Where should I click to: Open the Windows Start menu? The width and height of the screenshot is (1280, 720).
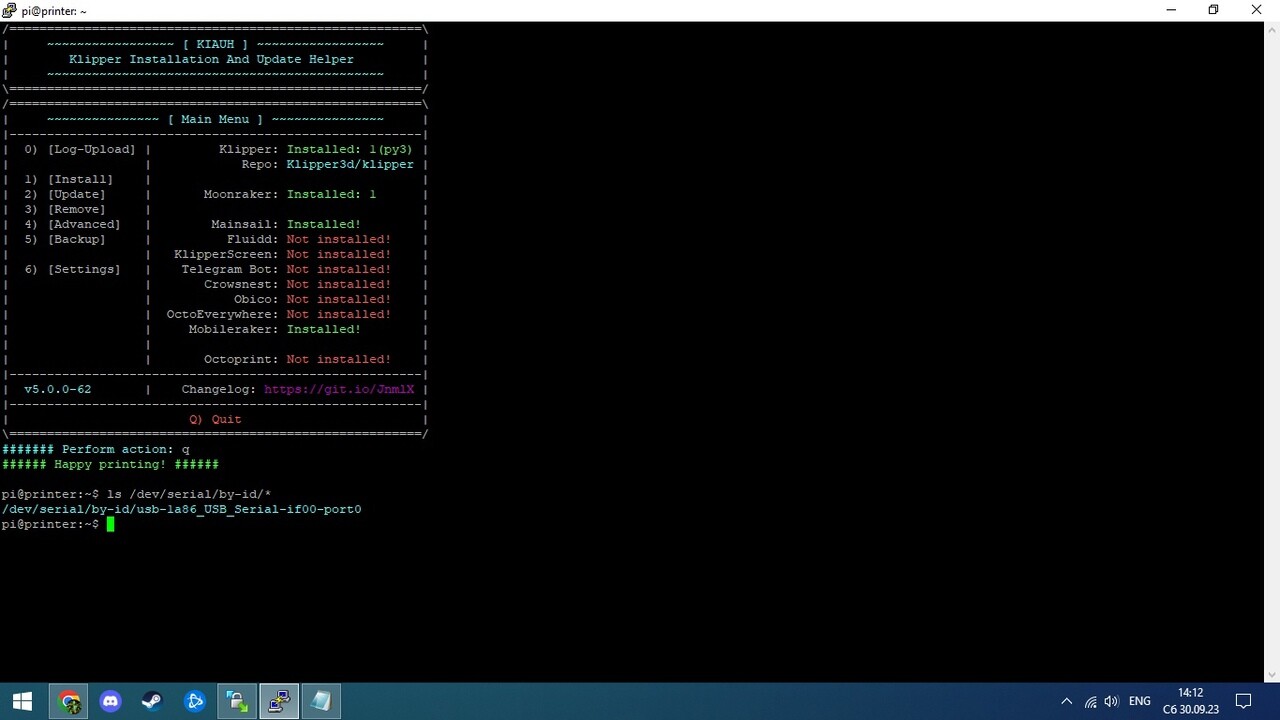point(22,701)
